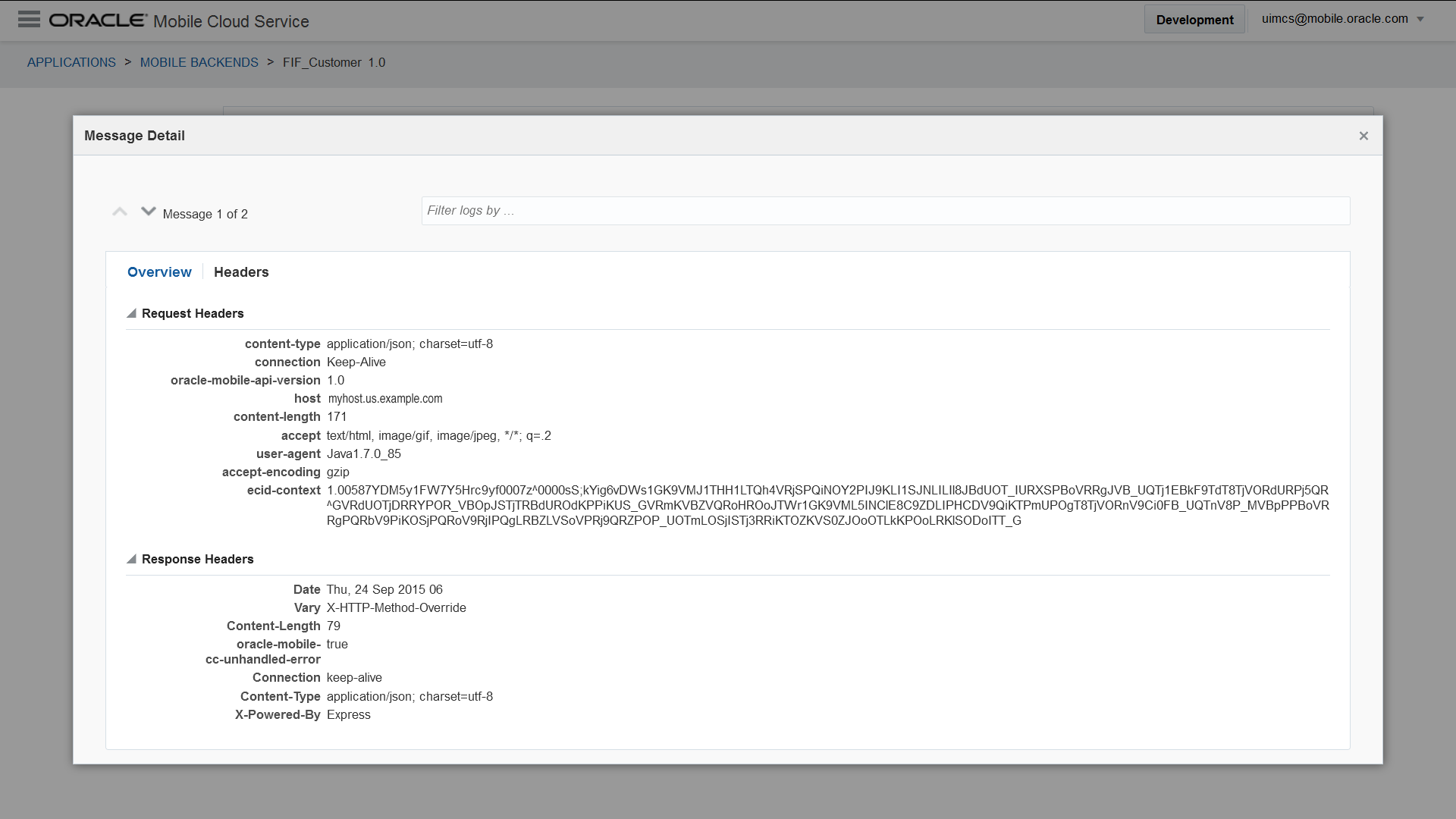Close the Message Detail dialog
1456x819 pixels.
(1363, 136)
